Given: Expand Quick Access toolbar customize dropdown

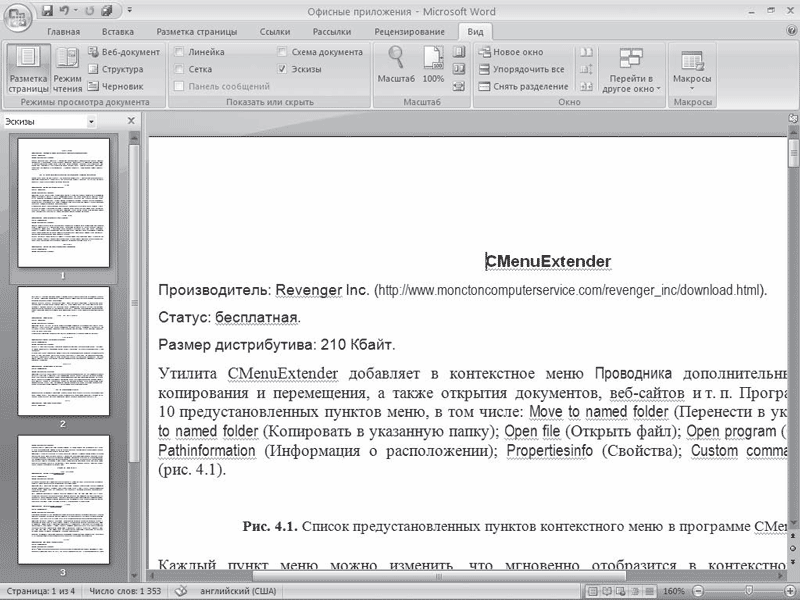Looking at the screenshot, I should pyautogui.click(x=130, y=10).
